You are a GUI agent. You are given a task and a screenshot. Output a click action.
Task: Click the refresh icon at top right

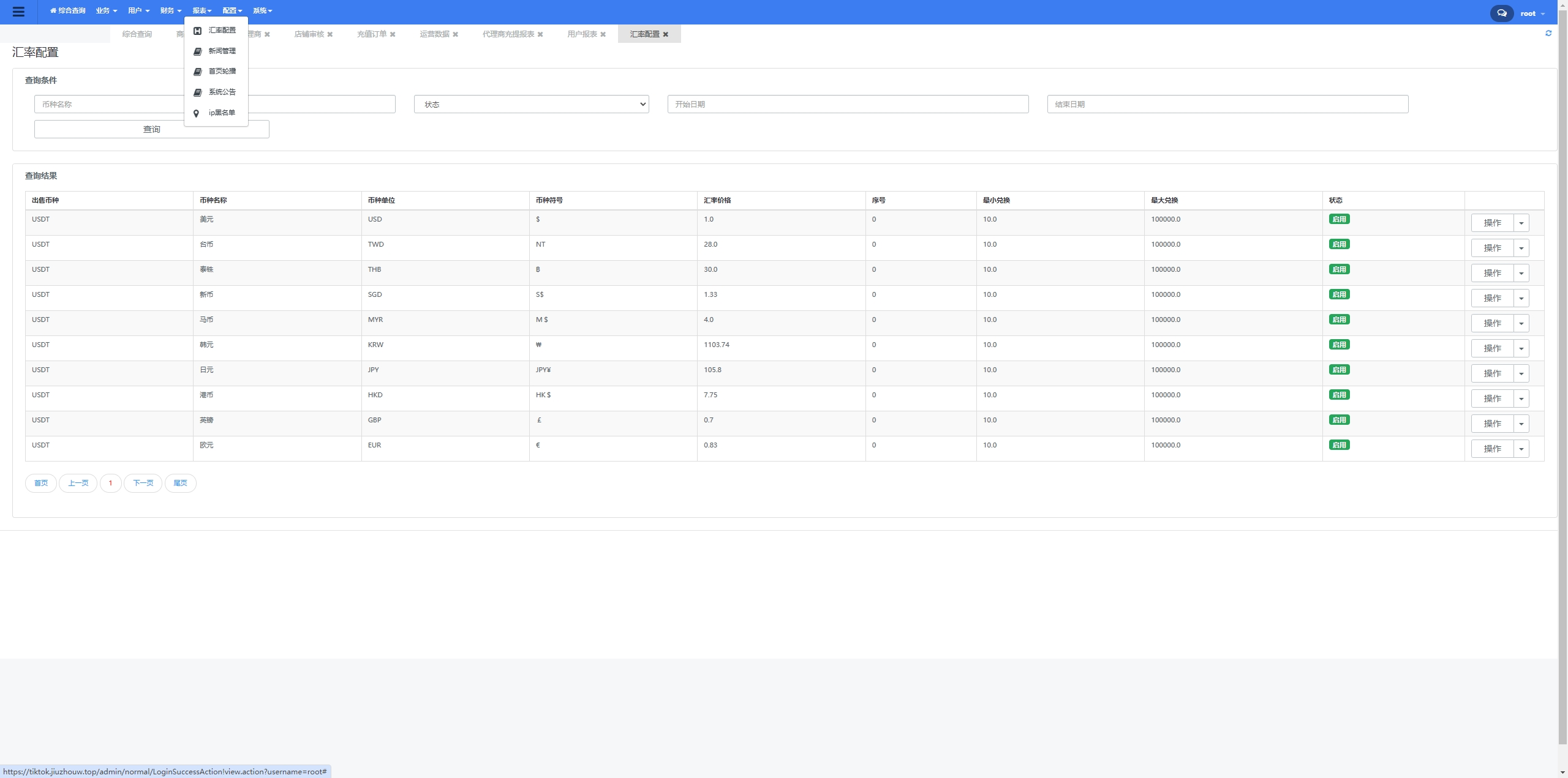point(1548,33)
